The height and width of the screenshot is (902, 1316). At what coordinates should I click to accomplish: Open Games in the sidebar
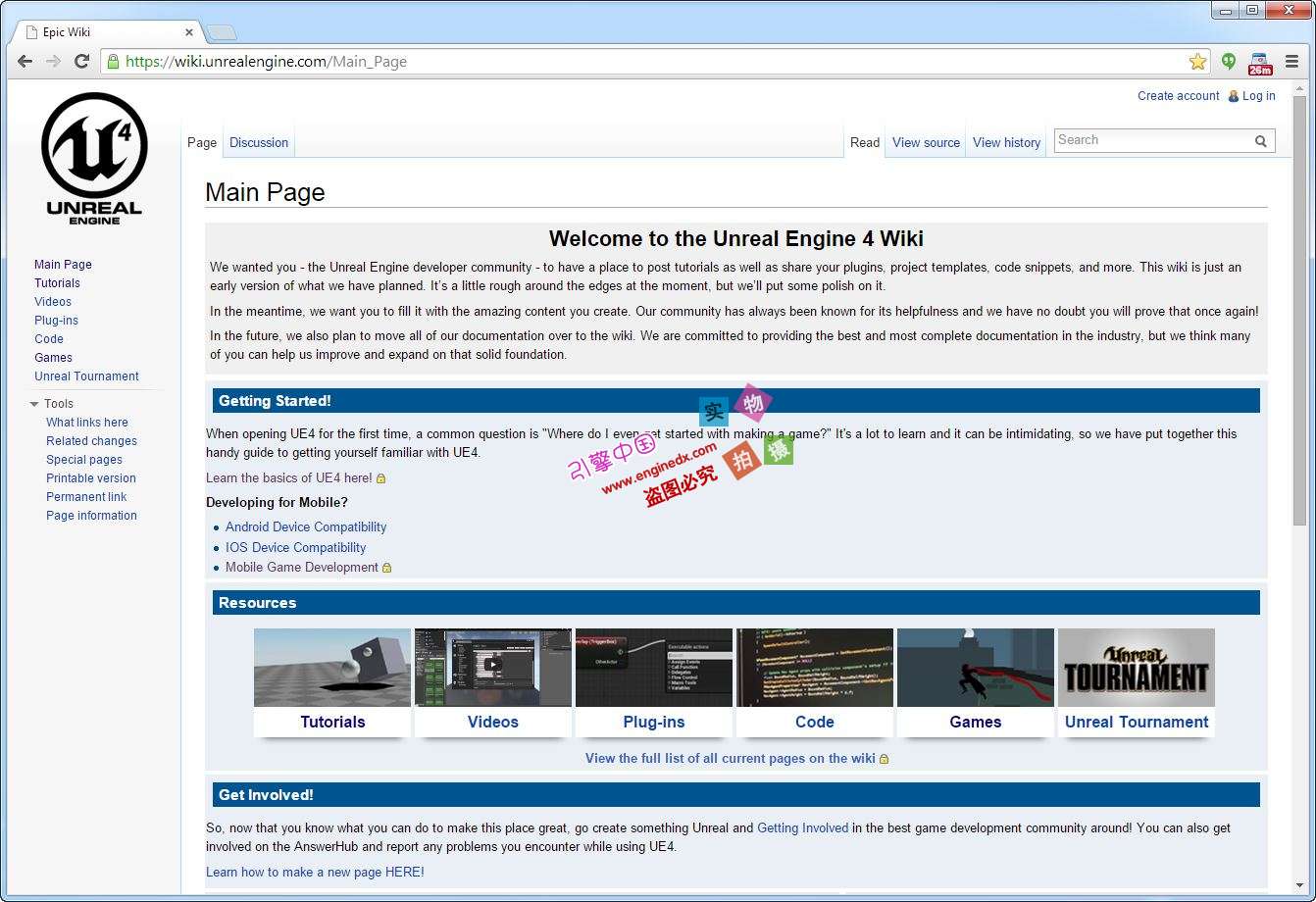click(53, 358)
